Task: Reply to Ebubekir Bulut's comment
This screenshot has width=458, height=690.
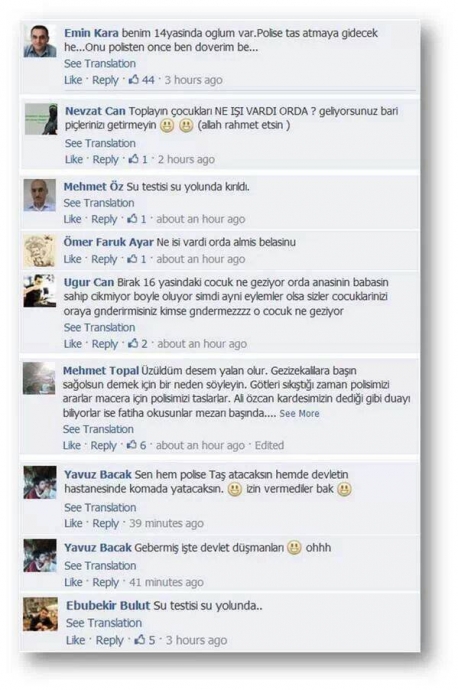Action: click(x=110, y=640)
